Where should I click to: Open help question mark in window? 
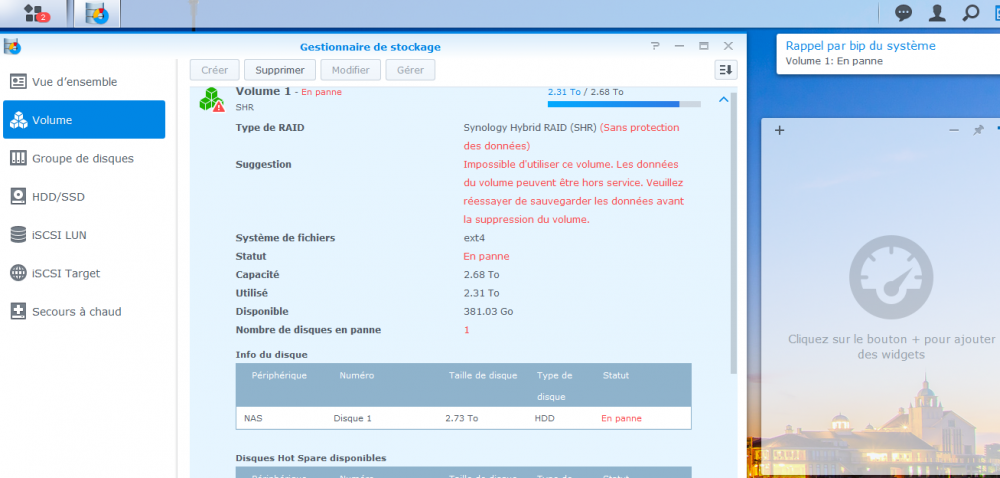click(x=655, y=46)
